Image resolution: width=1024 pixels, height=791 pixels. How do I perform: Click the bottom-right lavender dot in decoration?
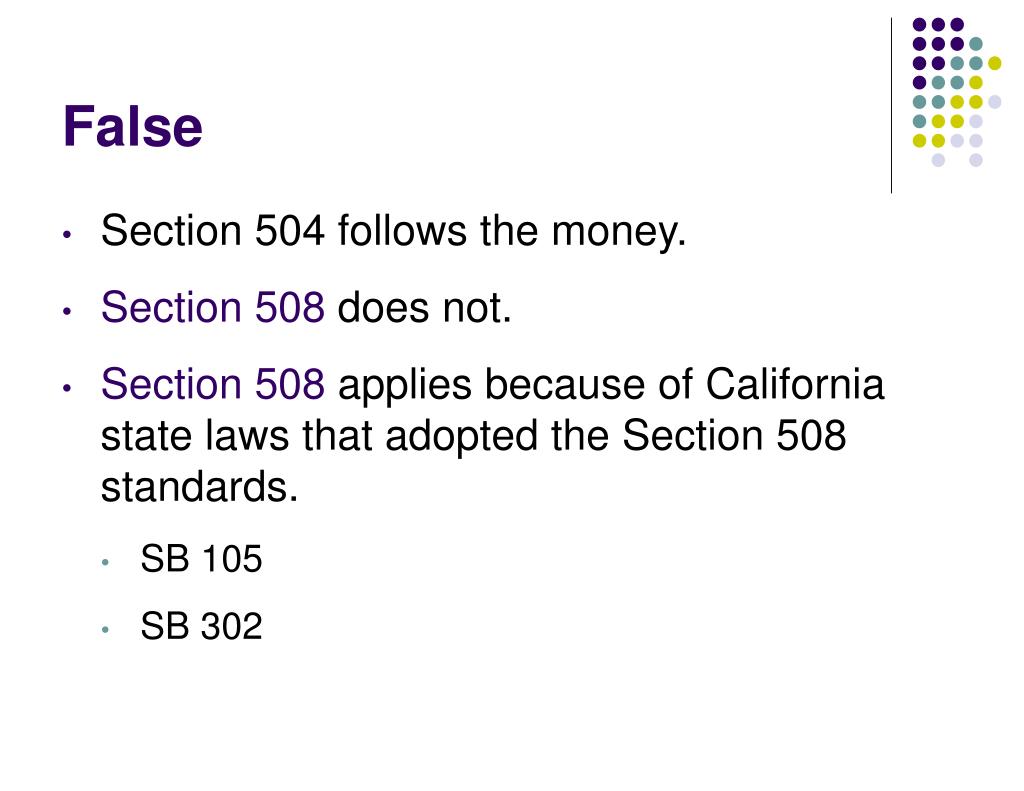pyautogui.click(x=976, y=160)
